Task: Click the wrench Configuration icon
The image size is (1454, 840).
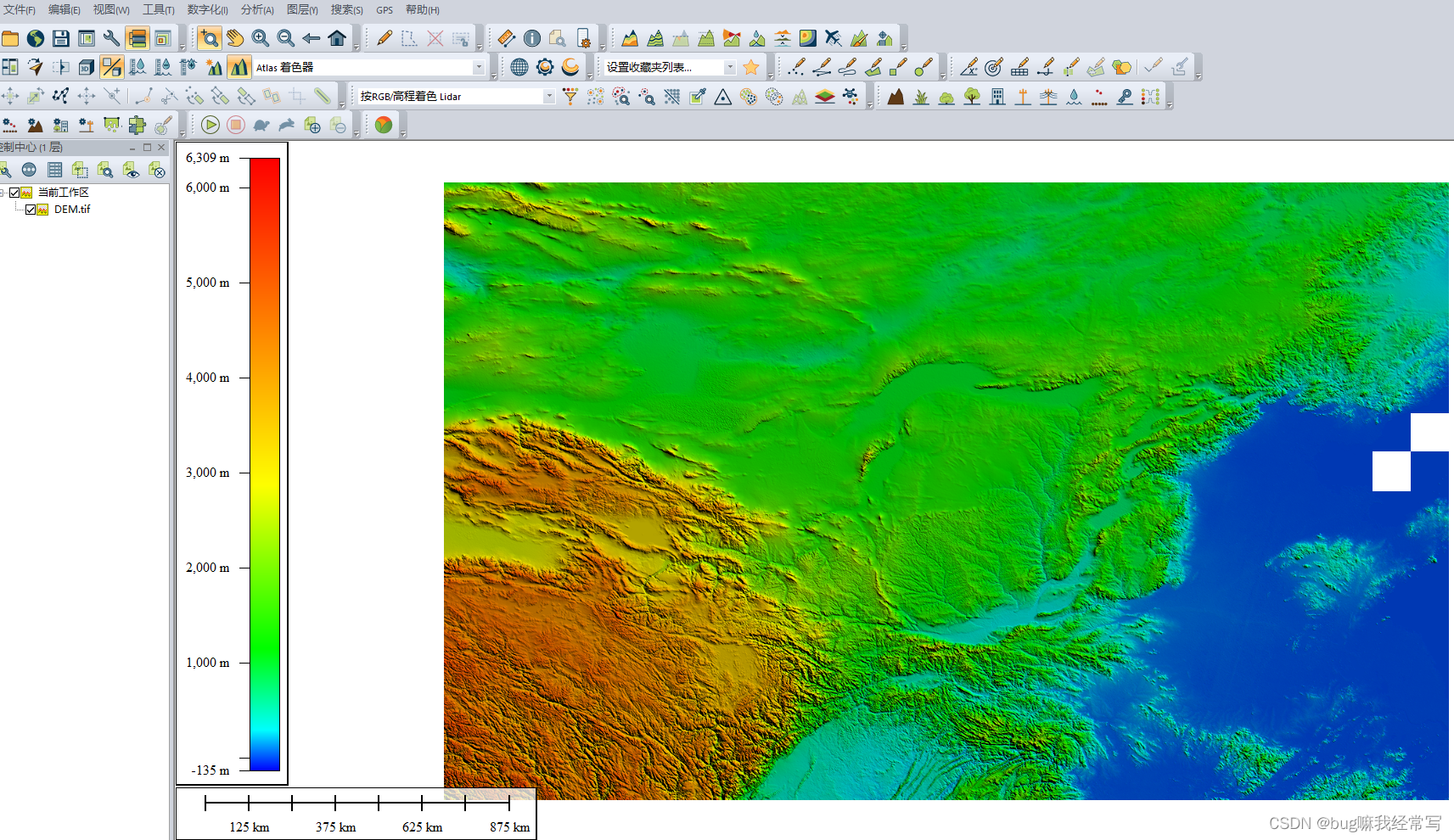Action: point(111,38)
